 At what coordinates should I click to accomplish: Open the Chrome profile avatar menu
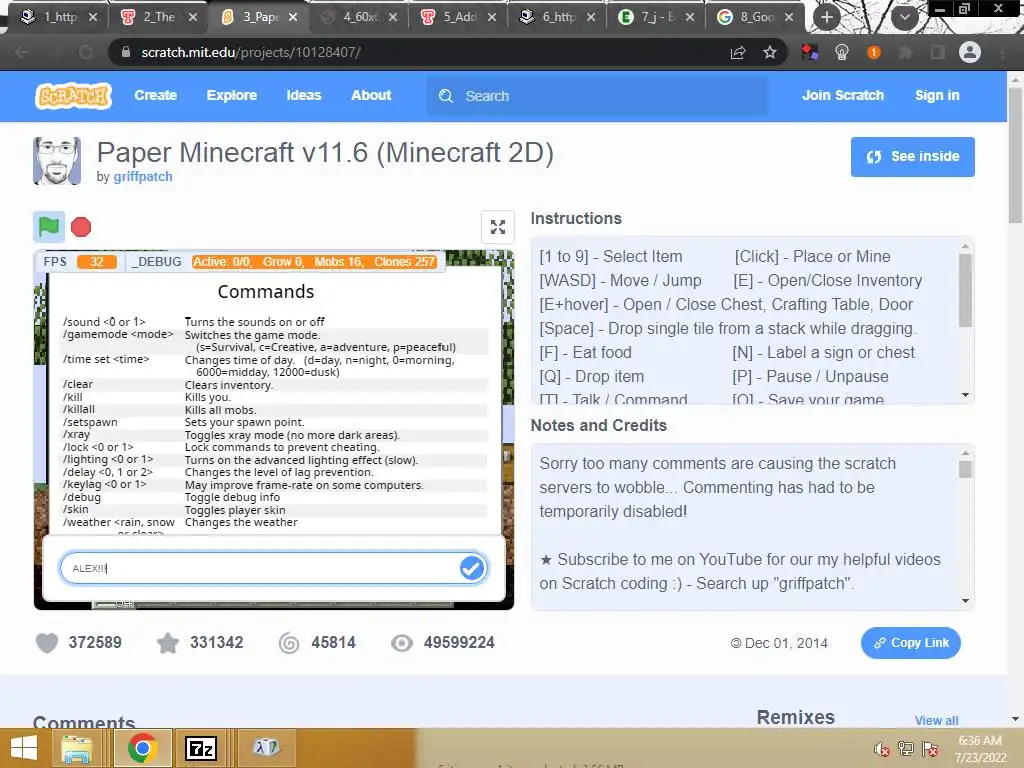click(970, 52)
